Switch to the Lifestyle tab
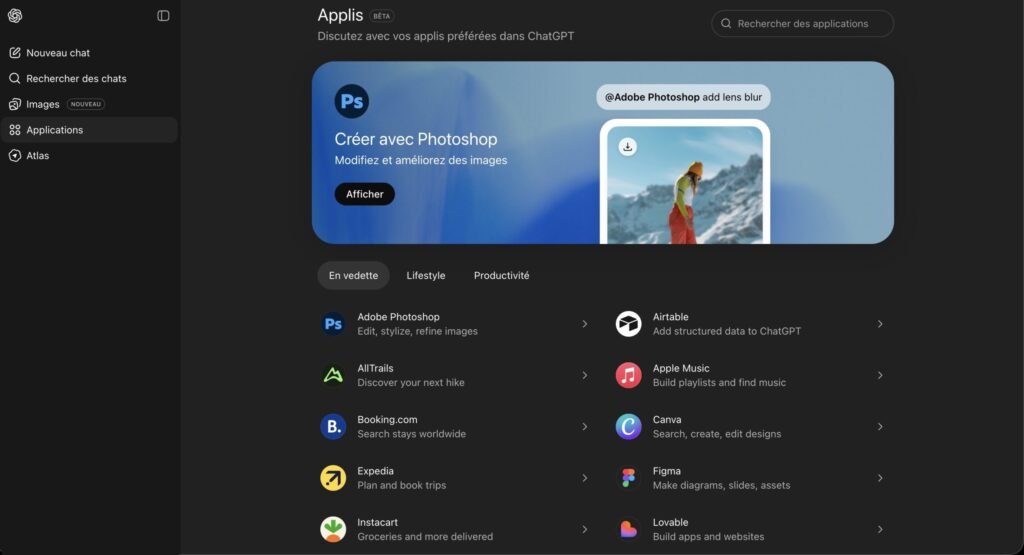1024x555 pixels. (x=426, y=276)
